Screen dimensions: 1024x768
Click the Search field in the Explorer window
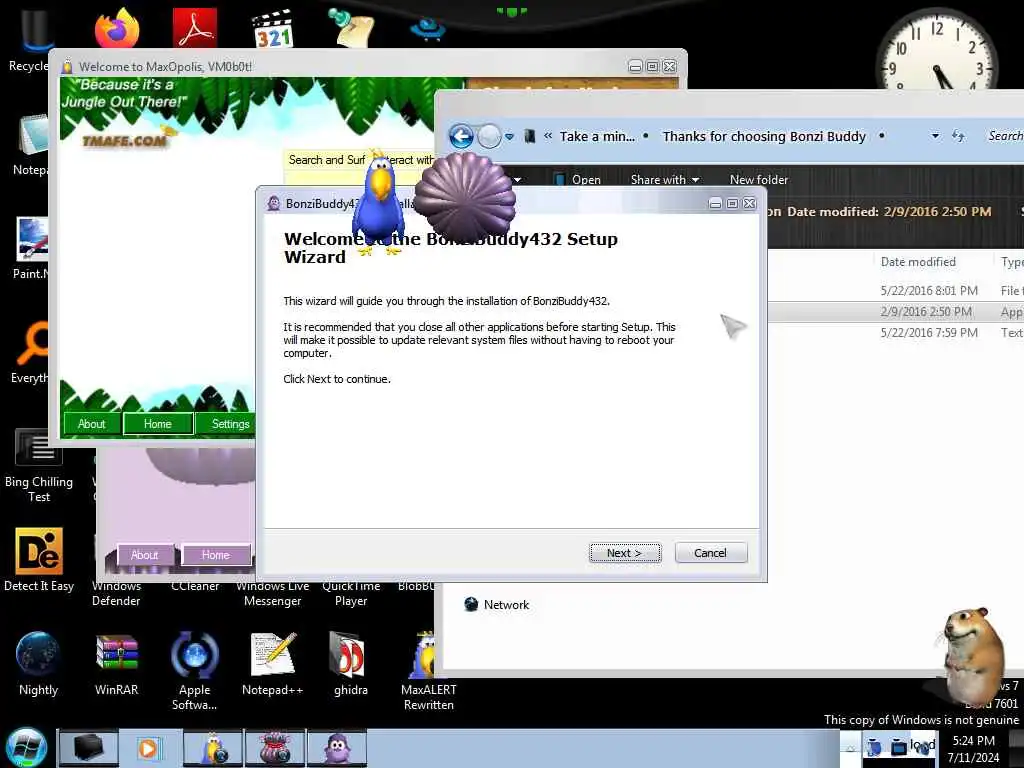point(1004,136)
